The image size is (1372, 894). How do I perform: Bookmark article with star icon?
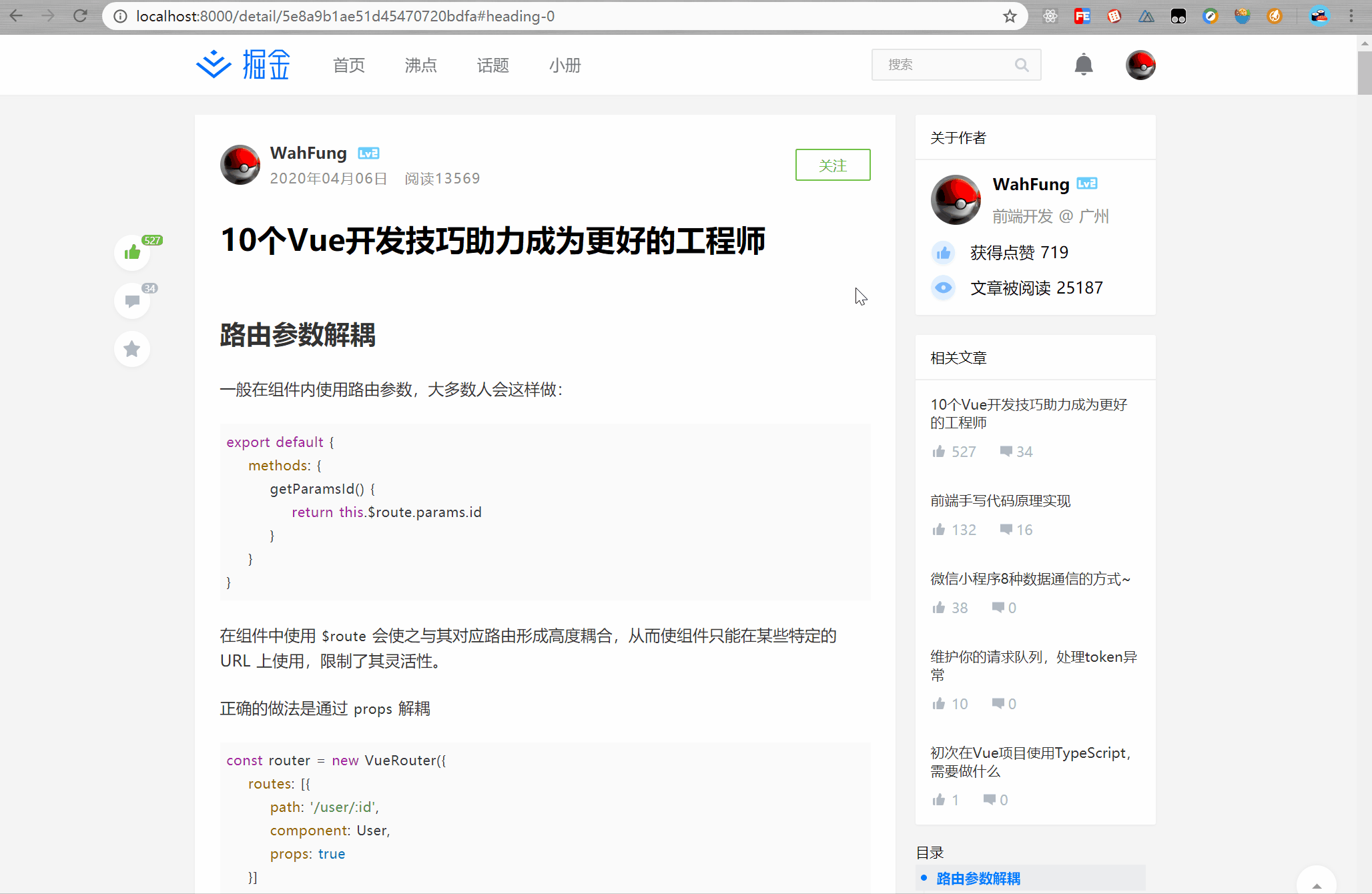132,349
